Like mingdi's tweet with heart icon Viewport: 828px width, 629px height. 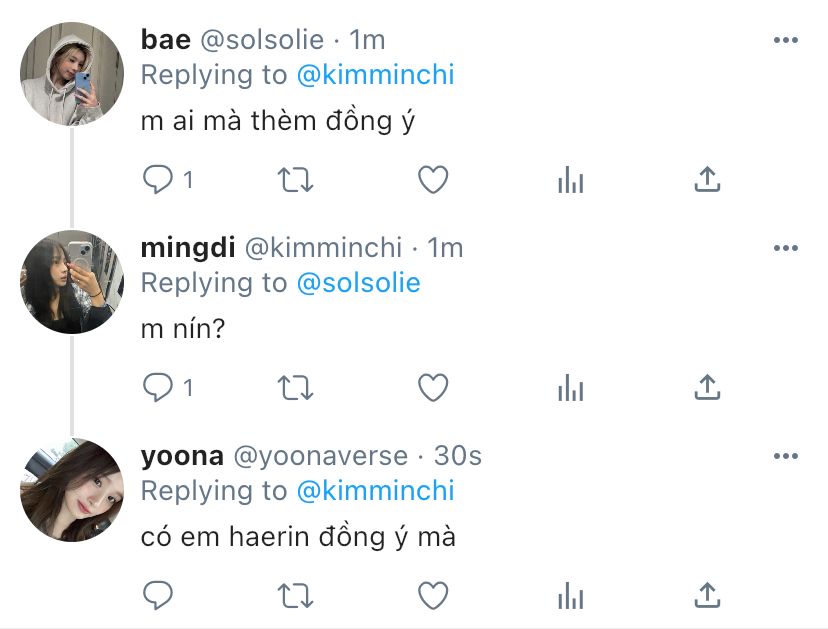click(x=432, y=388)
